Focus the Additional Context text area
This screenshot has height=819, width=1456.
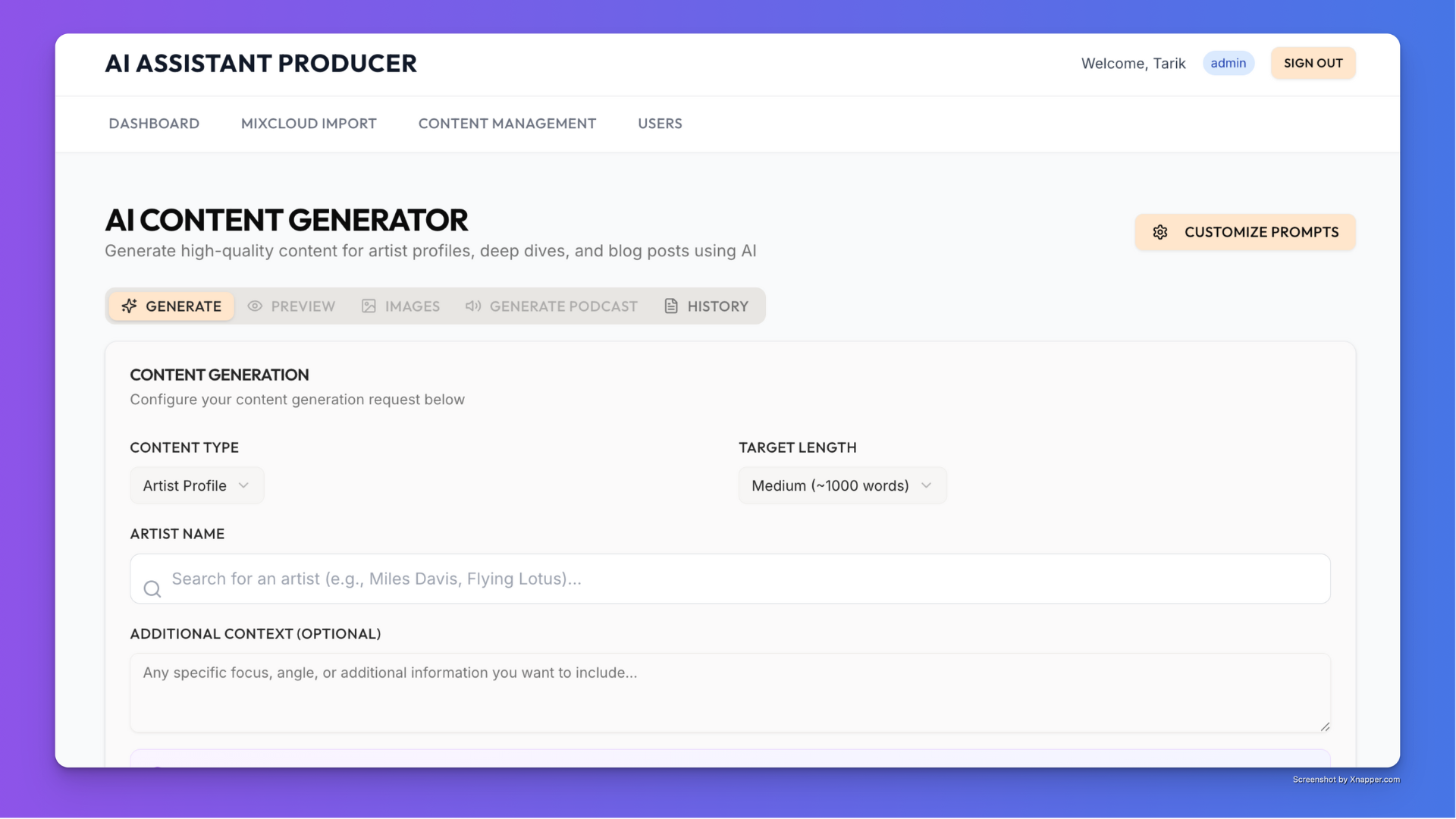[x=730, y=693]
